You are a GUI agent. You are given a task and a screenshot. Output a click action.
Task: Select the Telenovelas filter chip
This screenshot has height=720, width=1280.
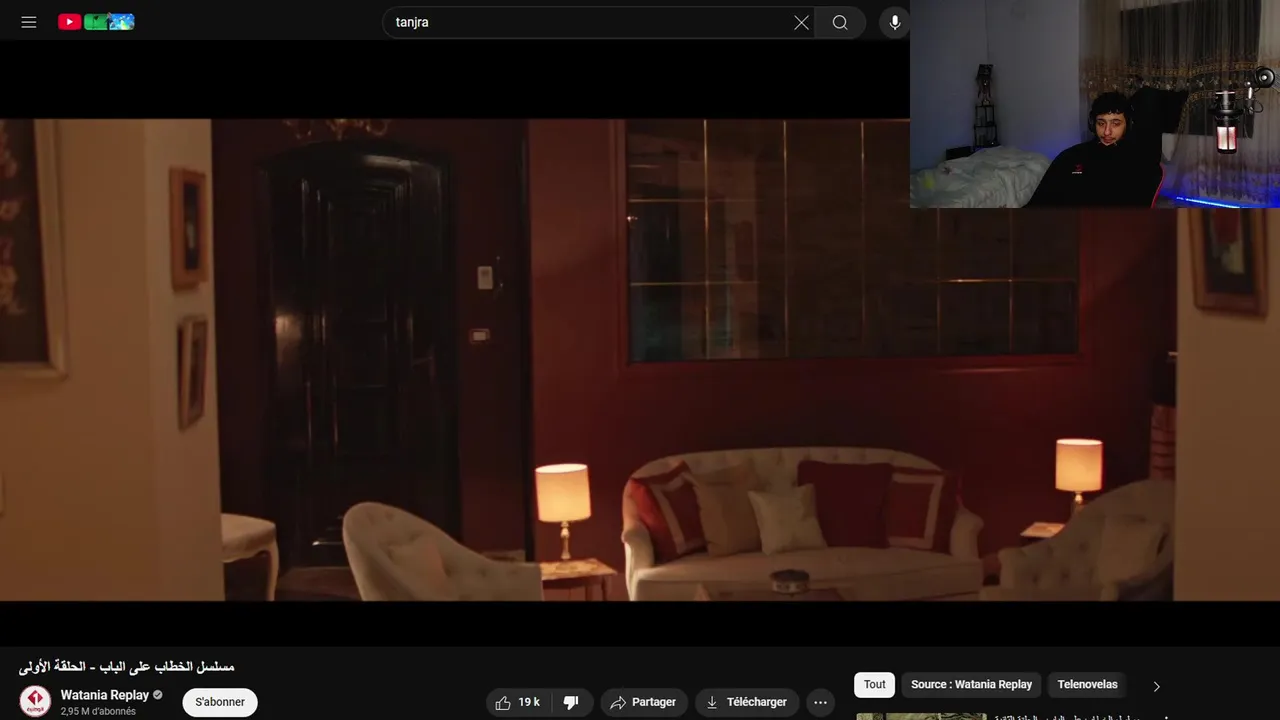click(x=1087, y=684)
